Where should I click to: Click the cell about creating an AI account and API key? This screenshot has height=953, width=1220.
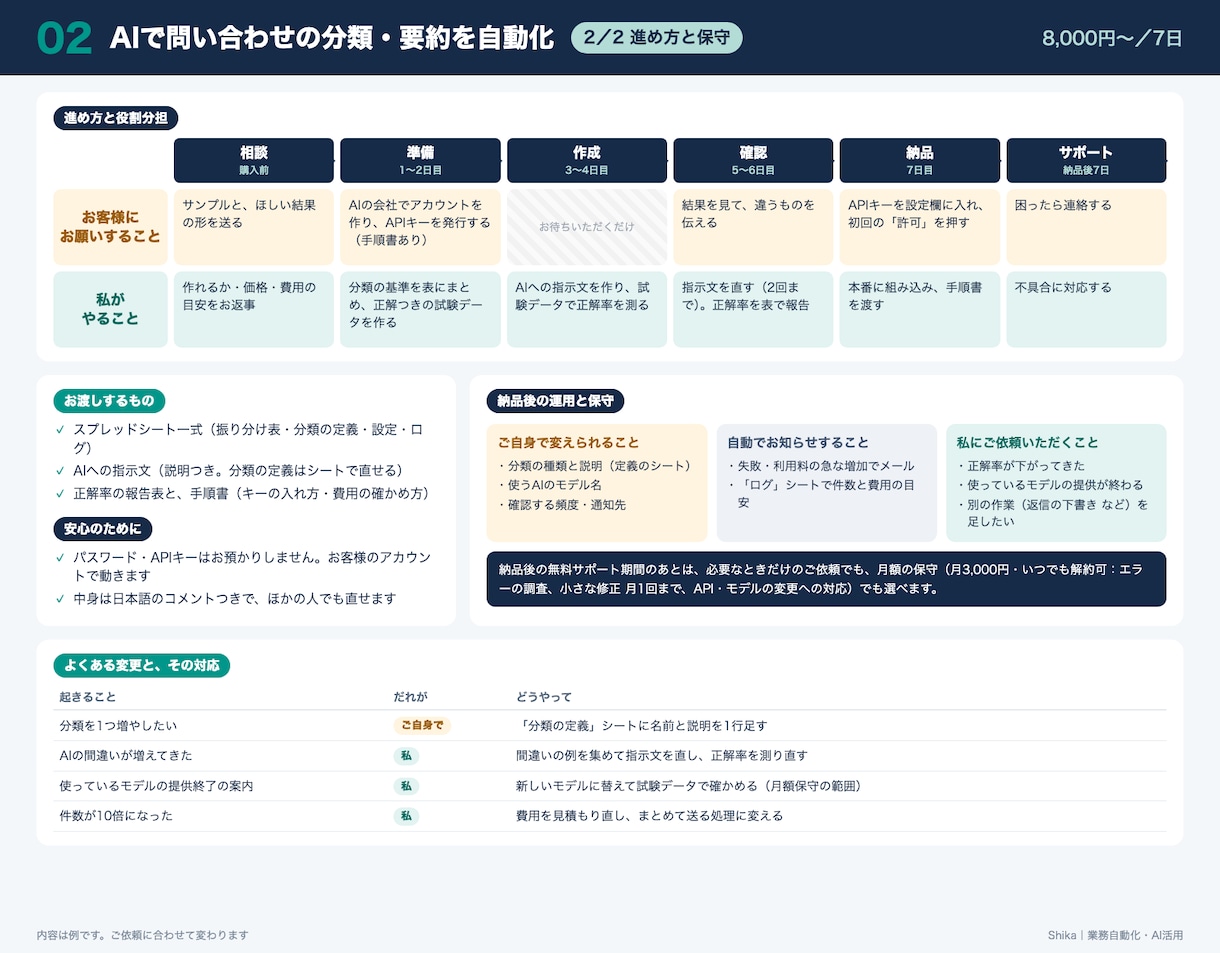420,227
